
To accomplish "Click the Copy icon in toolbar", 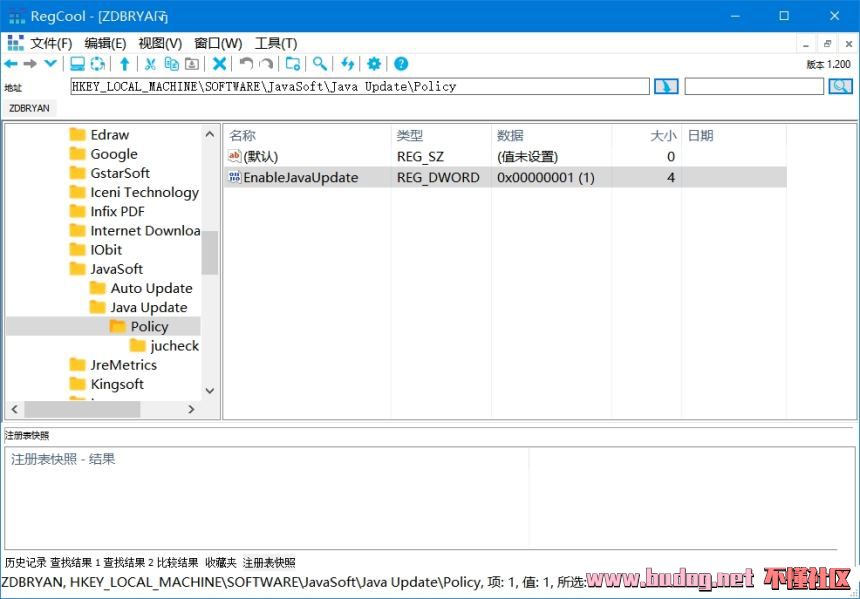I will 171,64.
